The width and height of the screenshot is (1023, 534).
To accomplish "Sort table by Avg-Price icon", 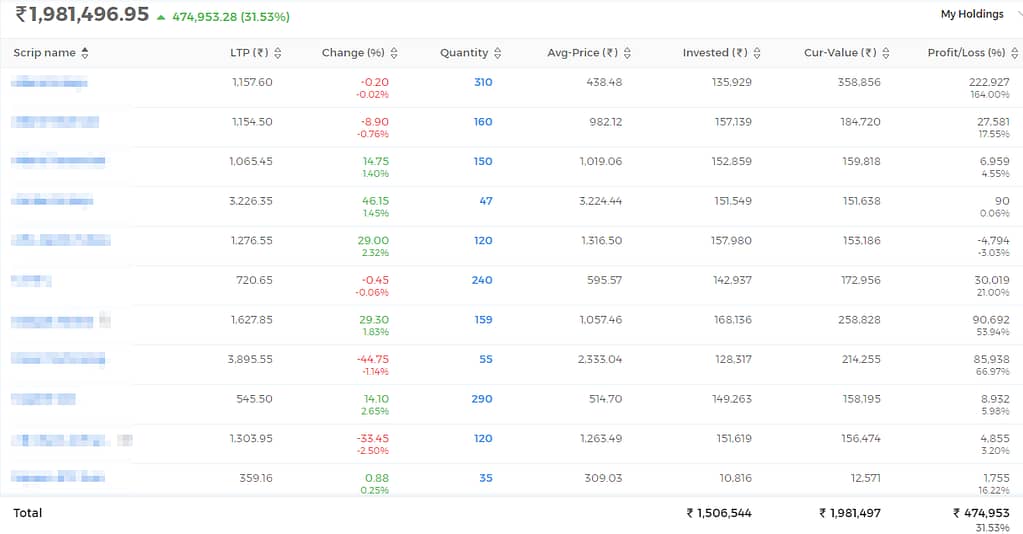I will (628, 53).
